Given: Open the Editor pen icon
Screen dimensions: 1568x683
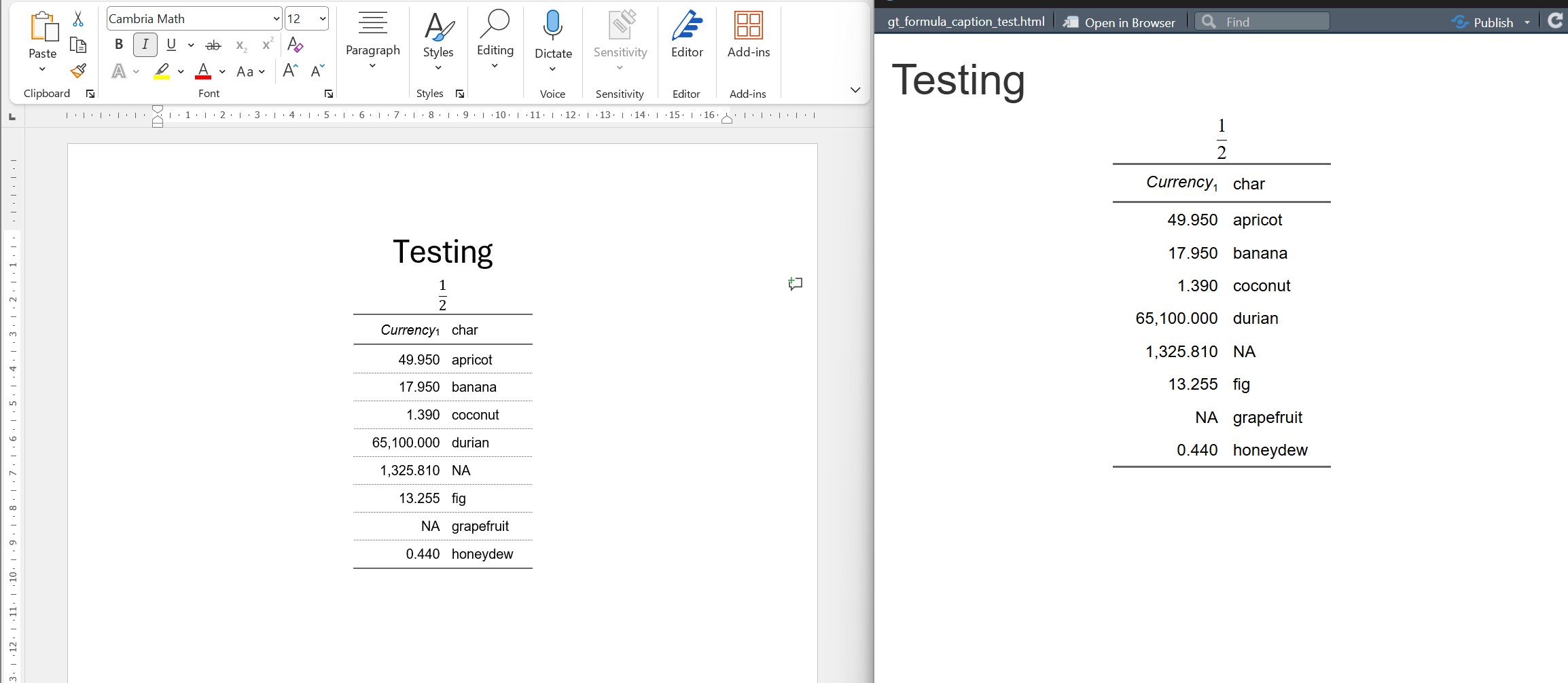Looking at the screenshot, I should tap(687, 26).
